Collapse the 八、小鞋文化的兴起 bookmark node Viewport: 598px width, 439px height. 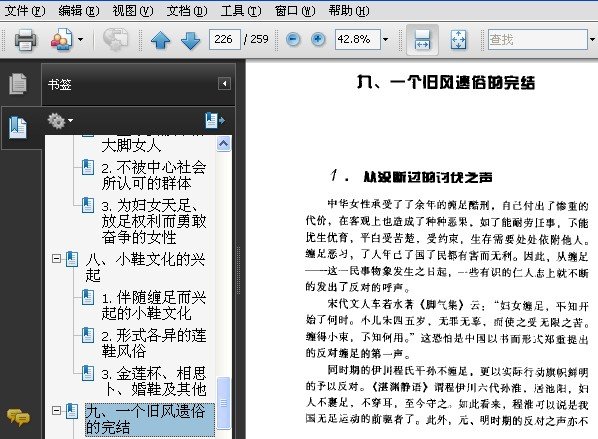tap(56, 259)
